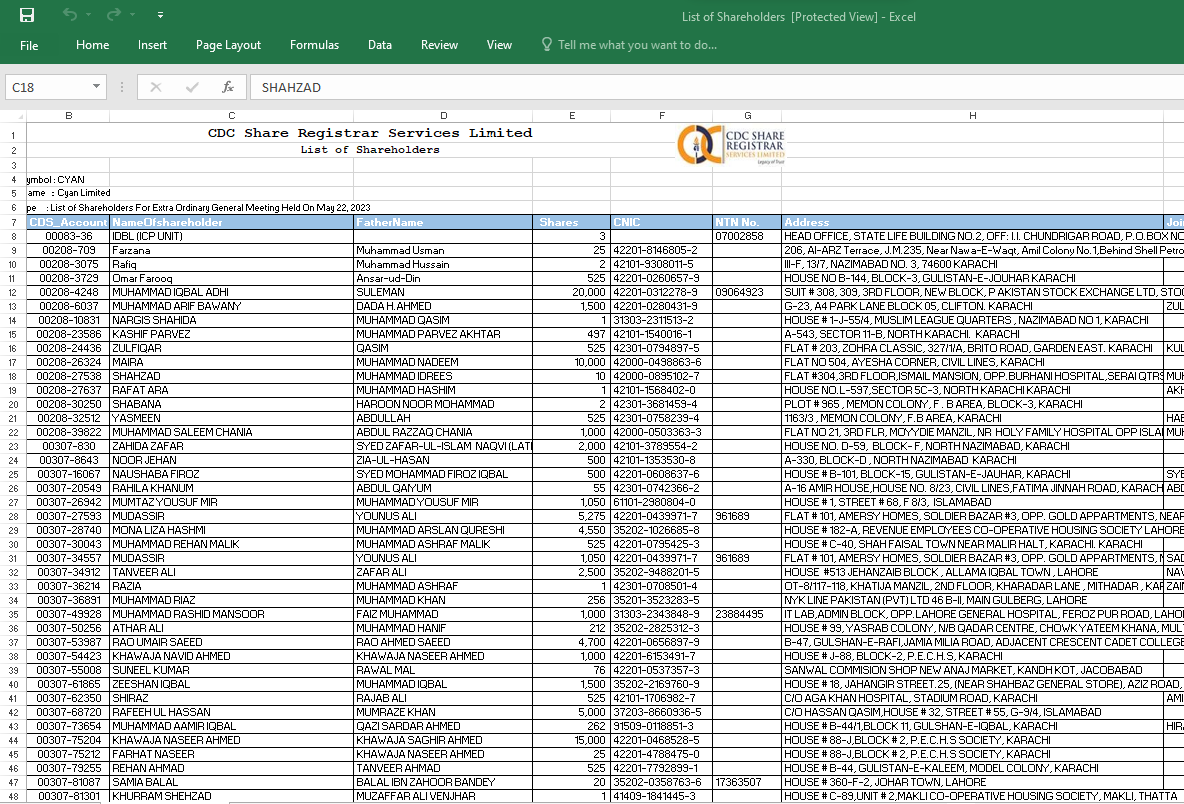1184x804 pixels.
Task: Click the 'FatherName' header cell
Action: click(443, 223)
